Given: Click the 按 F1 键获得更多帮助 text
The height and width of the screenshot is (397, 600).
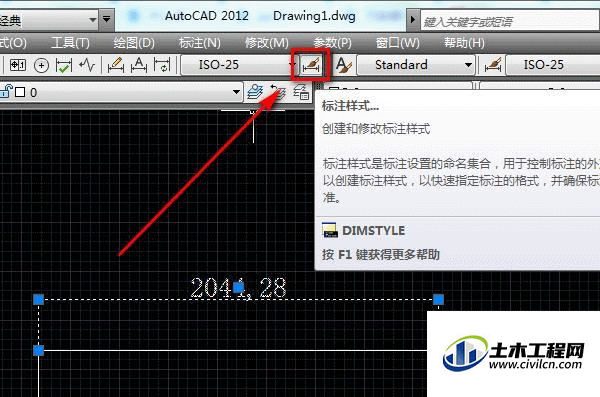Looking at the screenshot, I should click(x=381, y=255).
